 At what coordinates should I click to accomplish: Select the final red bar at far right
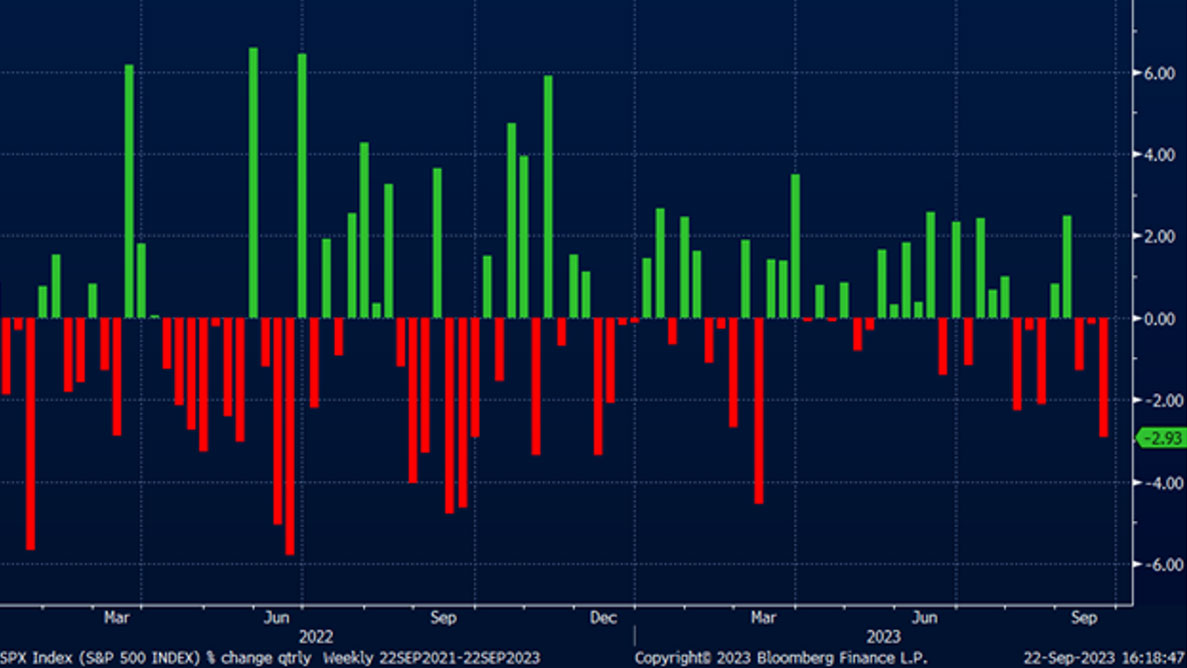[1104, 377]
